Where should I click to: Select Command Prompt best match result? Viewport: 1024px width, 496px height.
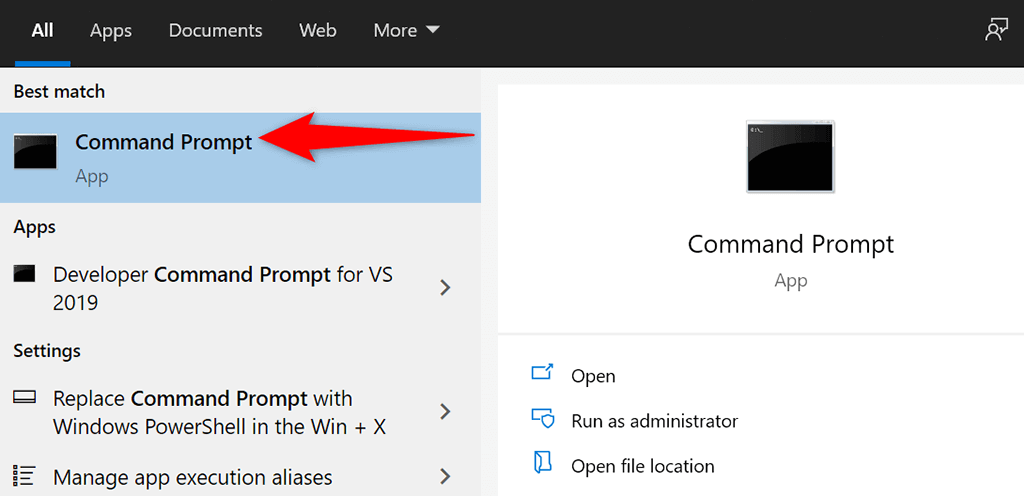click(240, 157)
